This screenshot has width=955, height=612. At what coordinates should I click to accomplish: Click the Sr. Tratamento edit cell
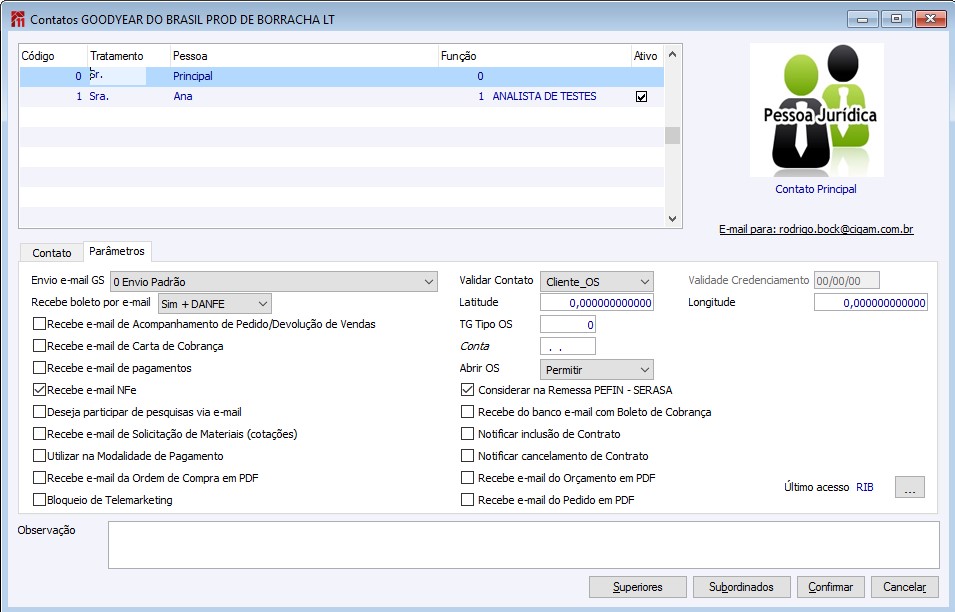coord(117,76)
